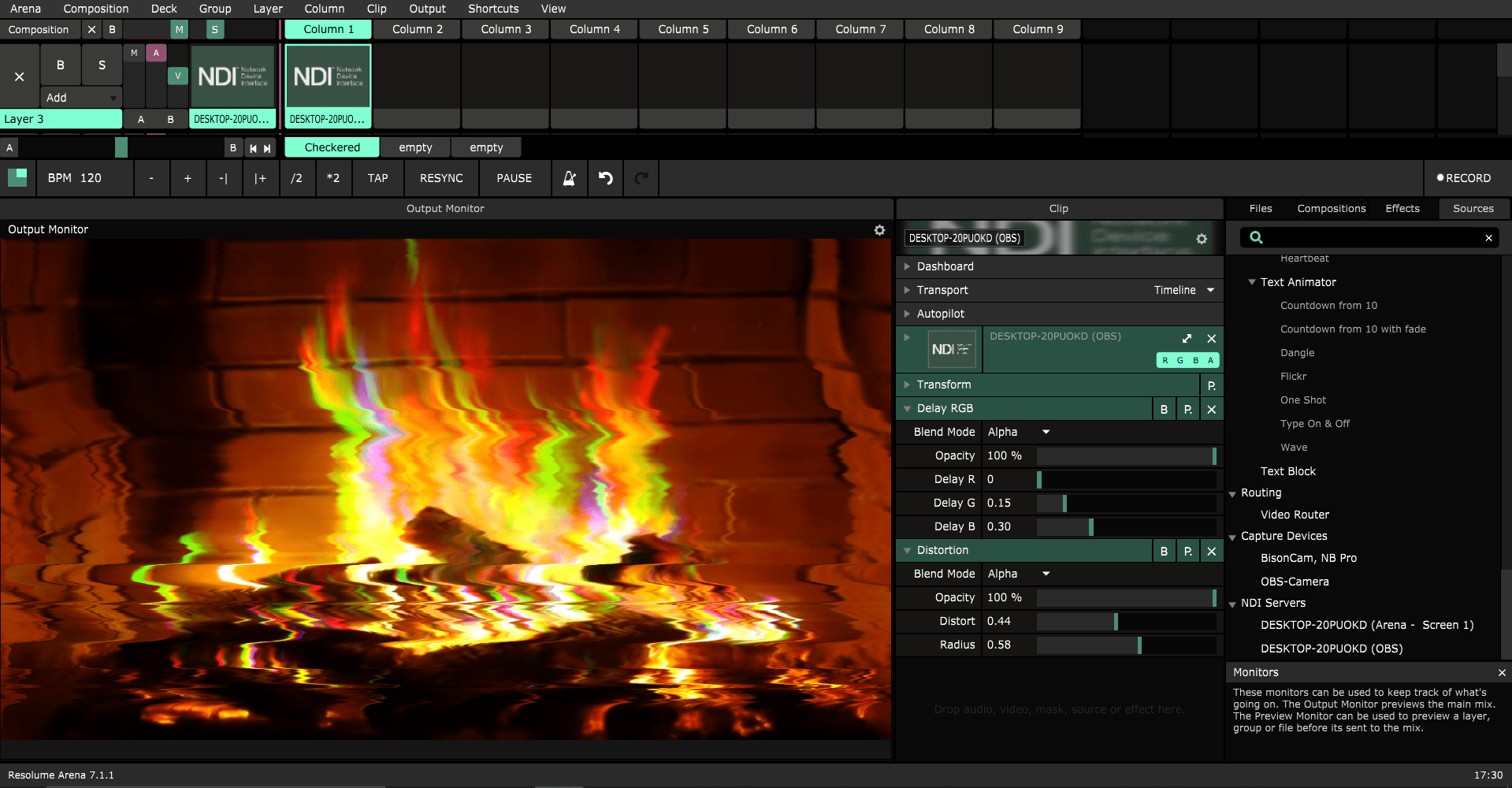This screenshot has height=788, width=1512.
Task: Expand the Dashboard section
Action: 906,266
